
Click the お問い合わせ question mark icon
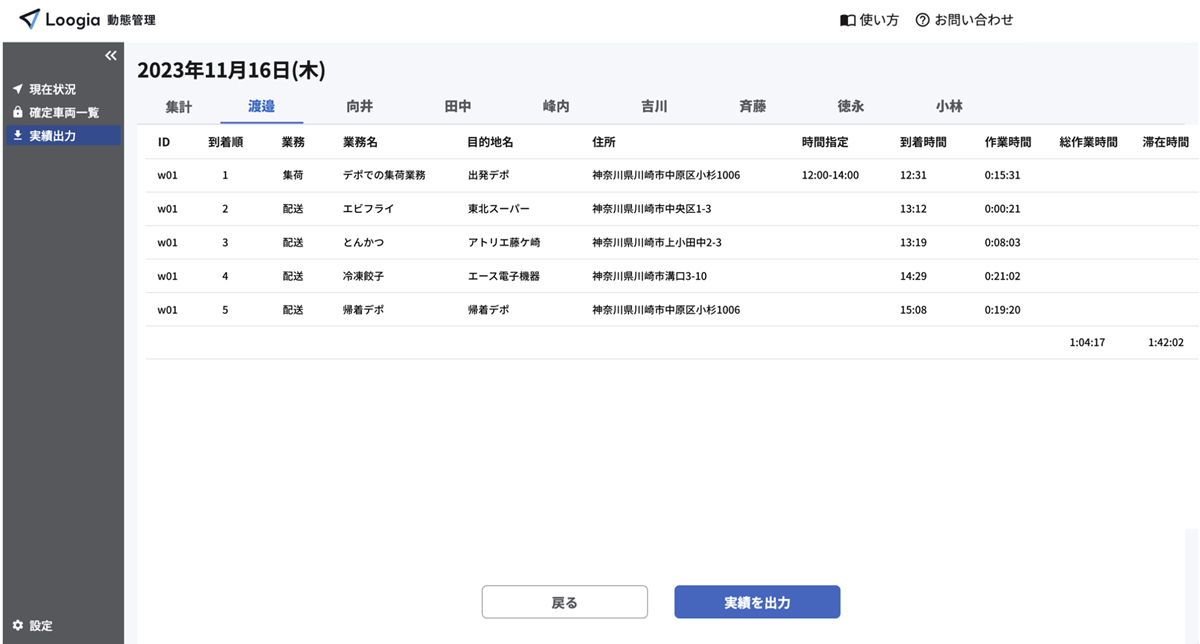coord(922,20)
